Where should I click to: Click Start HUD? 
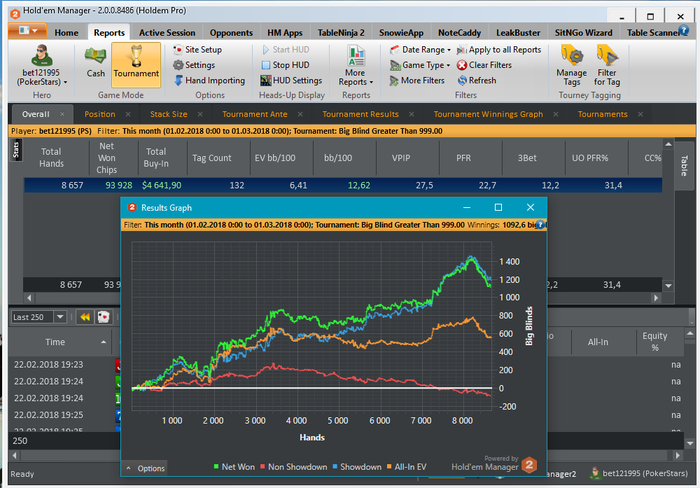[x=286, y=50]
